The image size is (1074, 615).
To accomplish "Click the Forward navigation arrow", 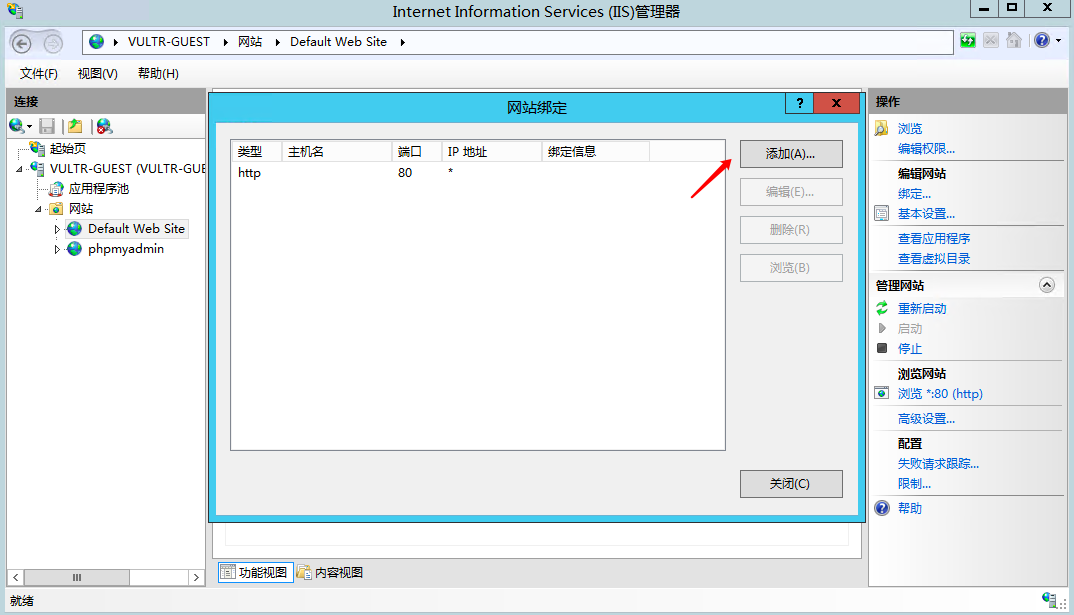I will tap(53, 44).
